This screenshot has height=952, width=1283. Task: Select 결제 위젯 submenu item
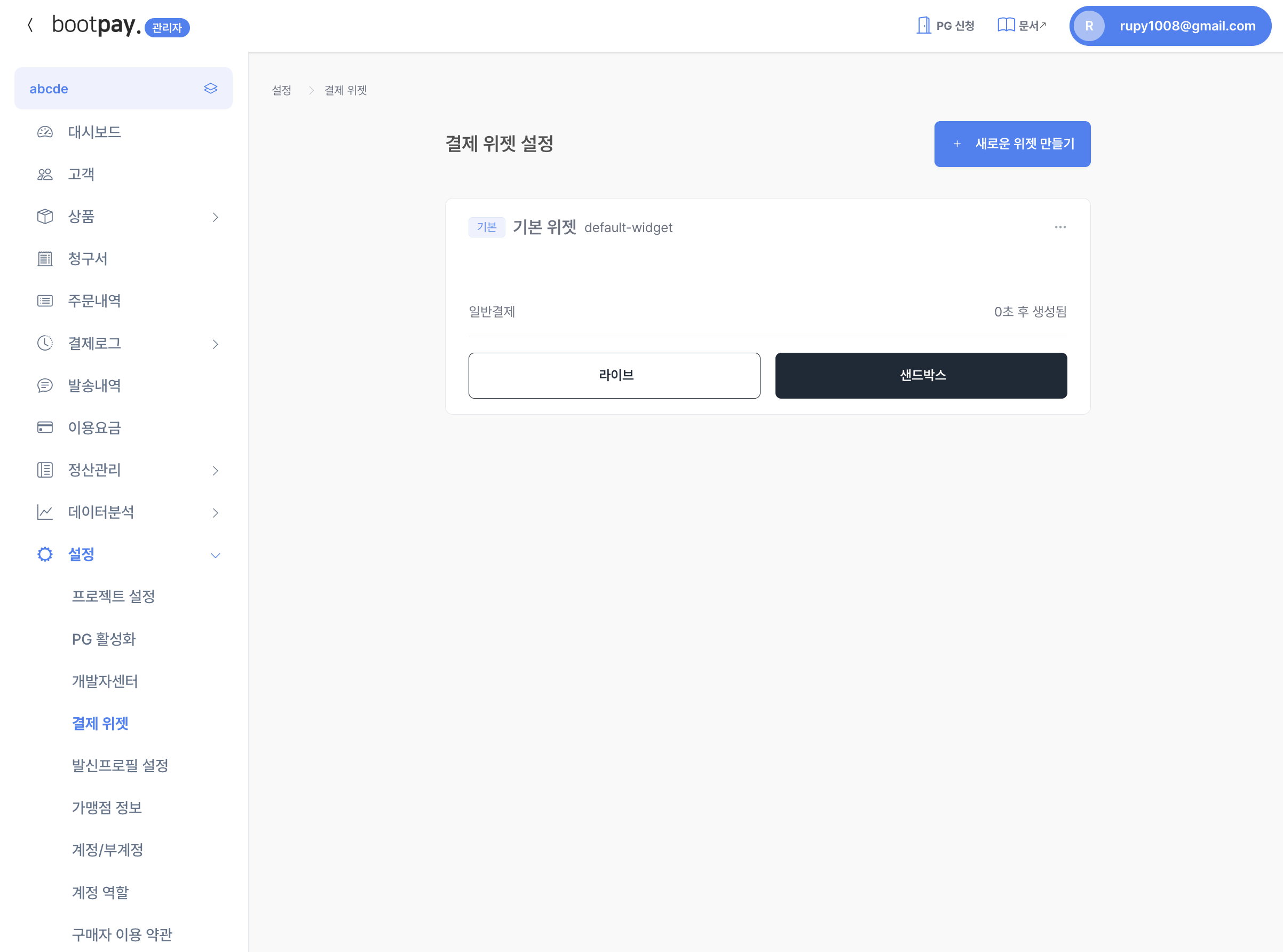point(100,723)
